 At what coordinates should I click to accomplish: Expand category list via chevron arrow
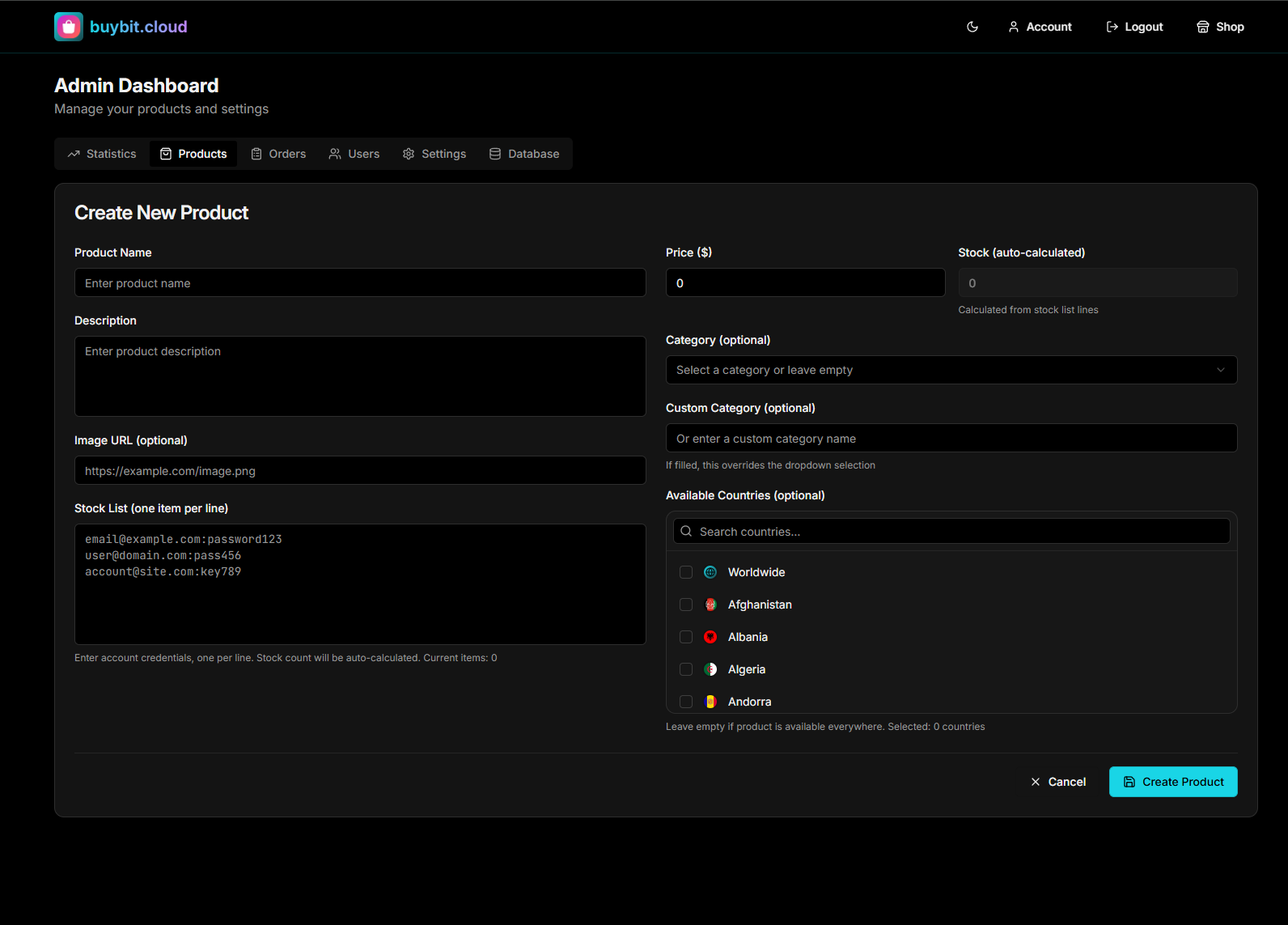point(1221,370)
